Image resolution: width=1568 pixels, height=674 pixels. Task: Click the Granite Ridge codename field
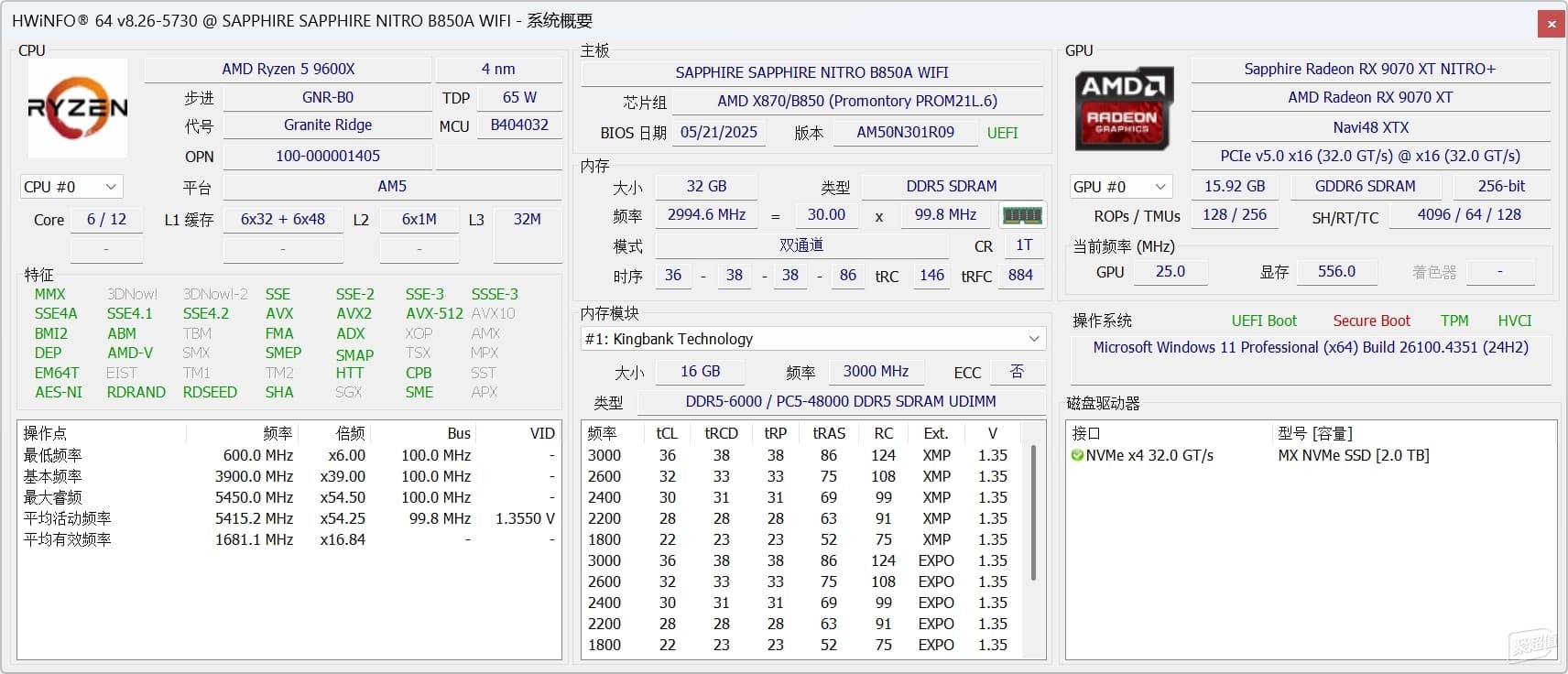328,125
